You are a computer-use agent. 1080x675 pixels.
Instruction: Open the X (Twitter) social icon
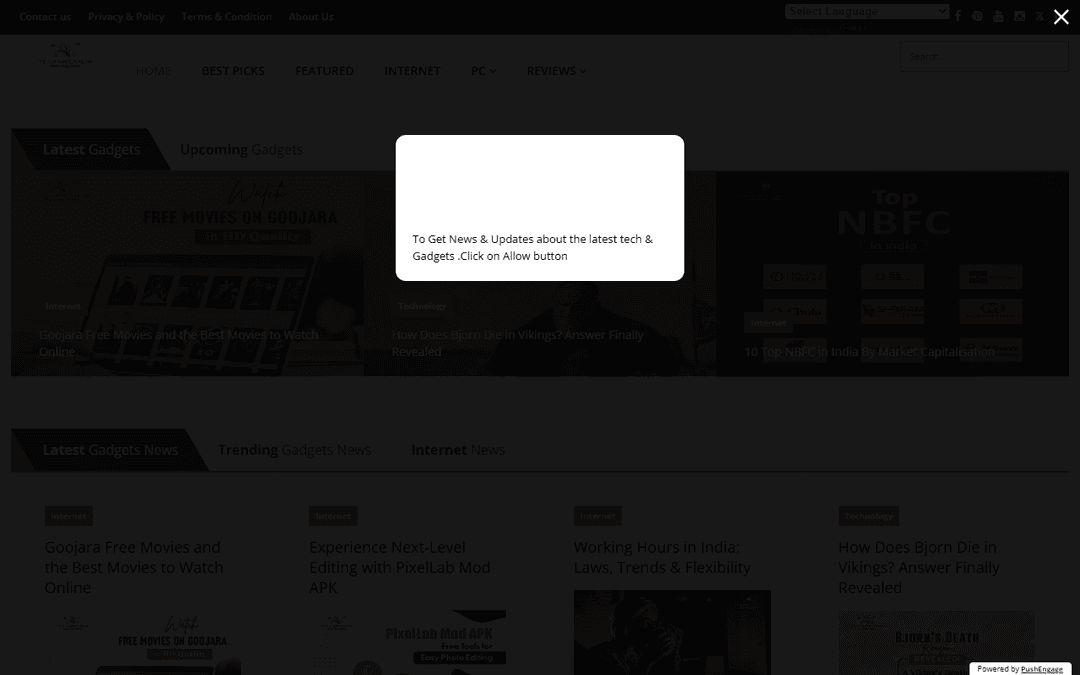[1040, 16]
